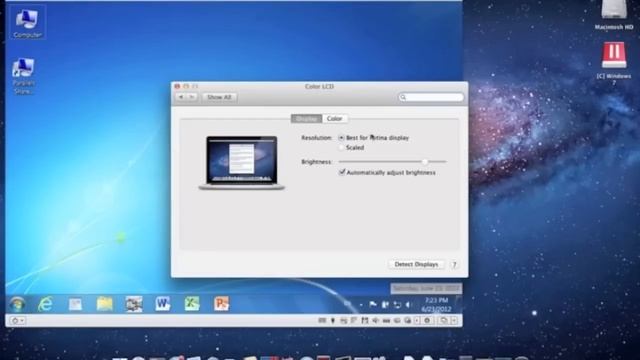Image resolution: width=640 pixels, height=360 pixels.
Task: Launch Microsoft Word from the taskbar
Action: (162, 304)
